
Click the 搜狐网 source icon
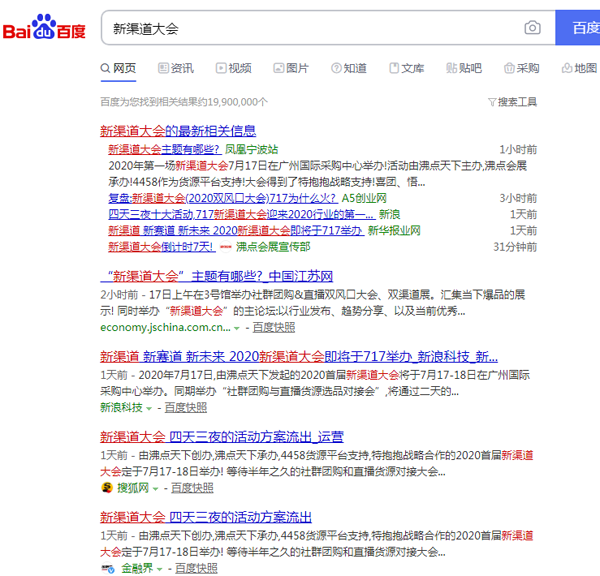tap(107, 488)
